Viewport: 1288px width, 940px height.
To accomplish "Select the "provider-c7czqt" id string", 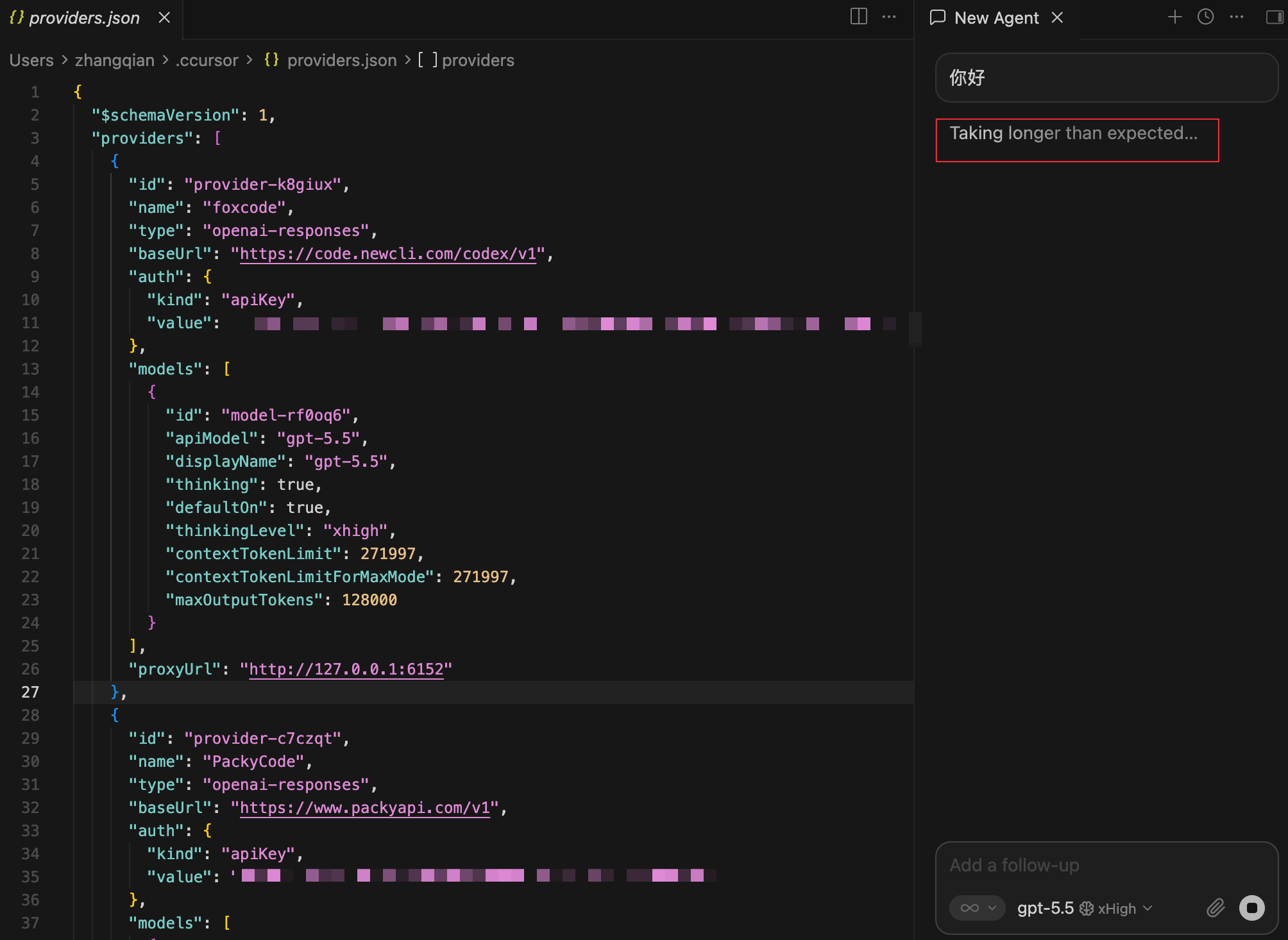I will coord(263,739).
